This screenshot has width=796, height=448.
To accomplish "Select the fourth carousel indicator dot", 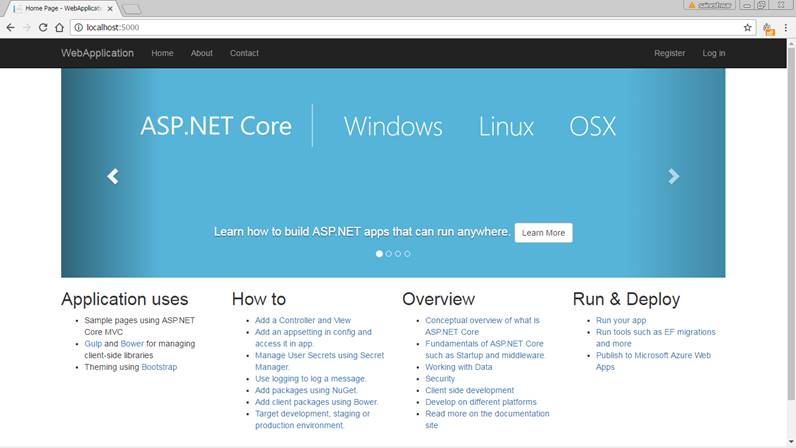I will (407, 253).
